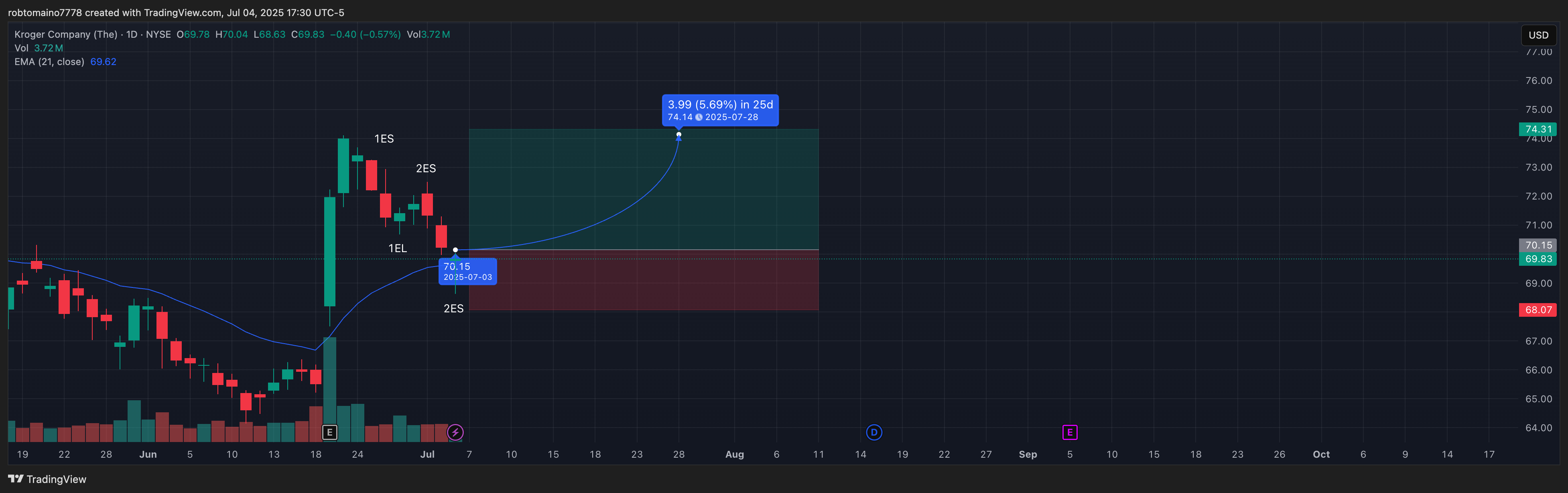Click the large green candle on June 18
Screen dimensions: 1568x493
[329, 251]
